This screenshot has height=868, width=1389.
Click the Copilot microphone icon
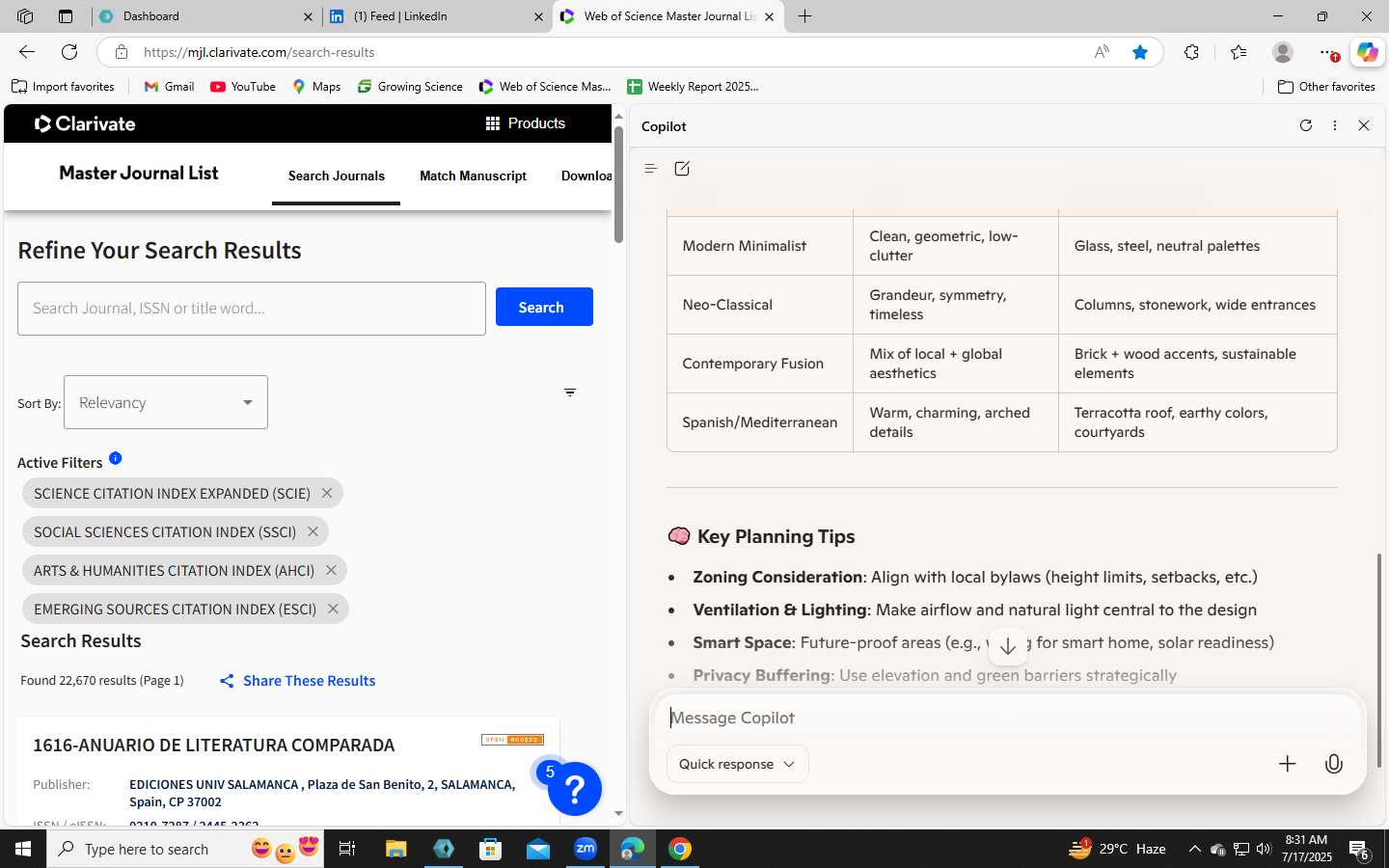click(1334, 764)
